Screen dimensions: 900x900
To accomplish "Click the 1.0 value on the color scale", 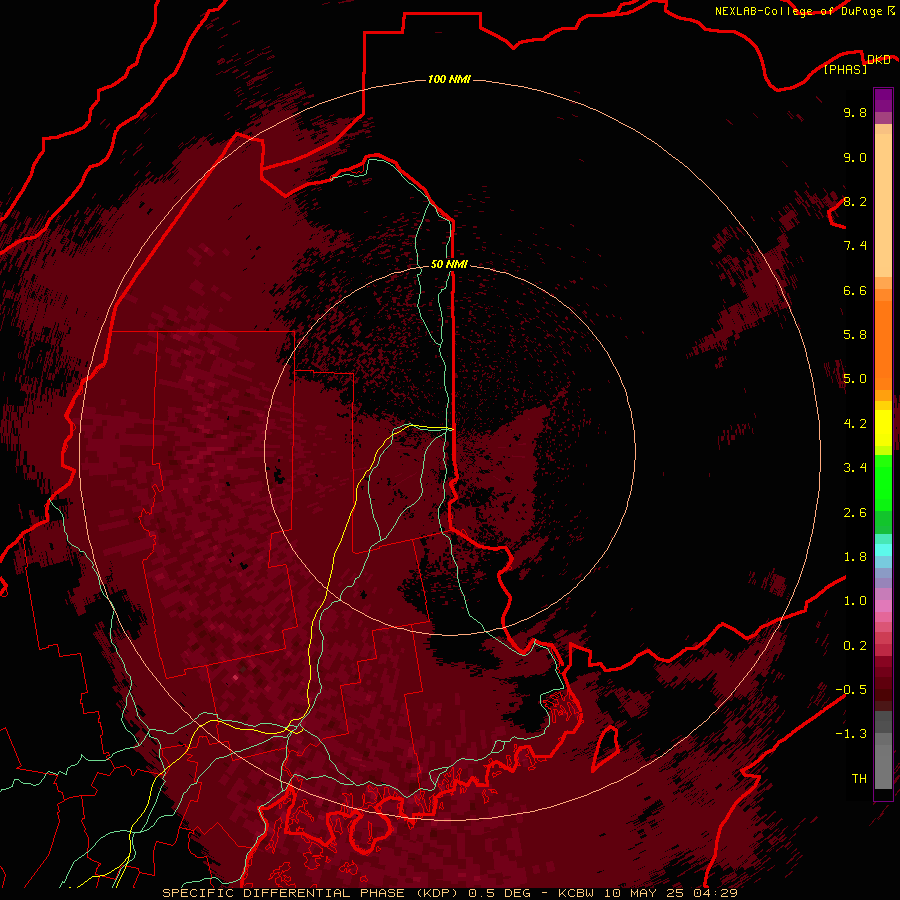I will click(x=855, y=601).
